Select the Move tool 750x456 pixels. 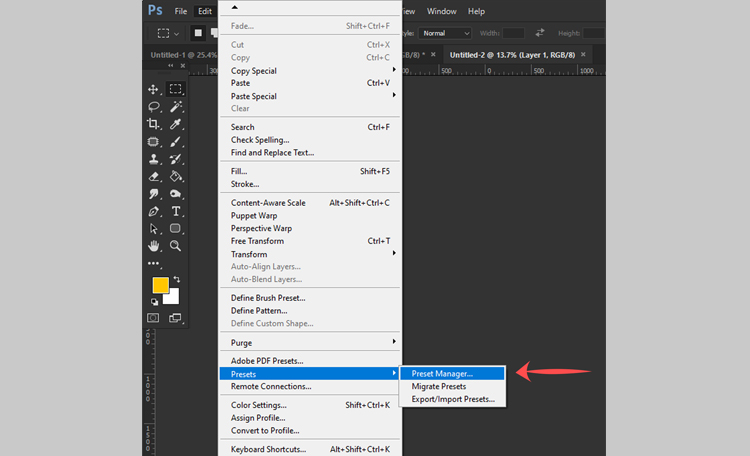pos(154,89)
